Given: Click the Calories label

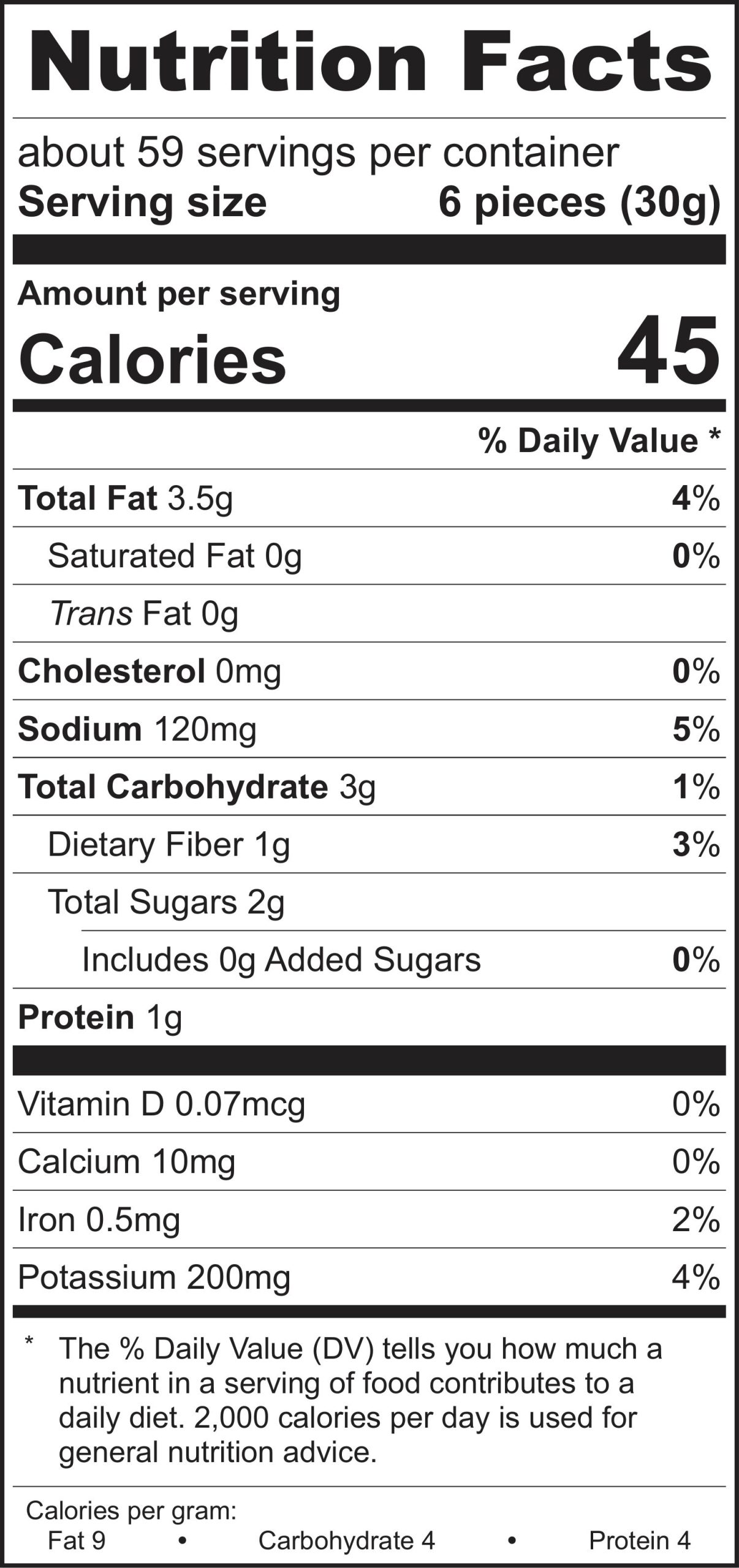Looking at the screenshot, I should click(x=153, y=359).
